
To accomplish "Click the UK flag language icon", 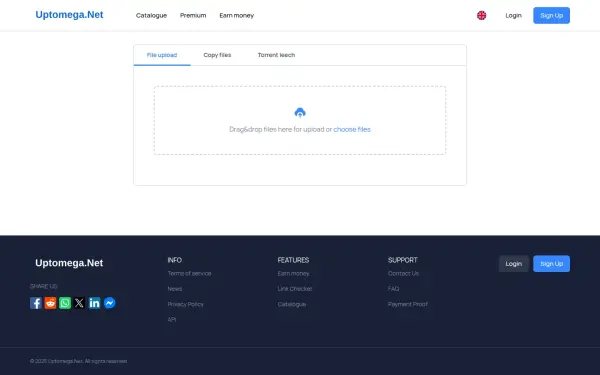I will (481, 15).
